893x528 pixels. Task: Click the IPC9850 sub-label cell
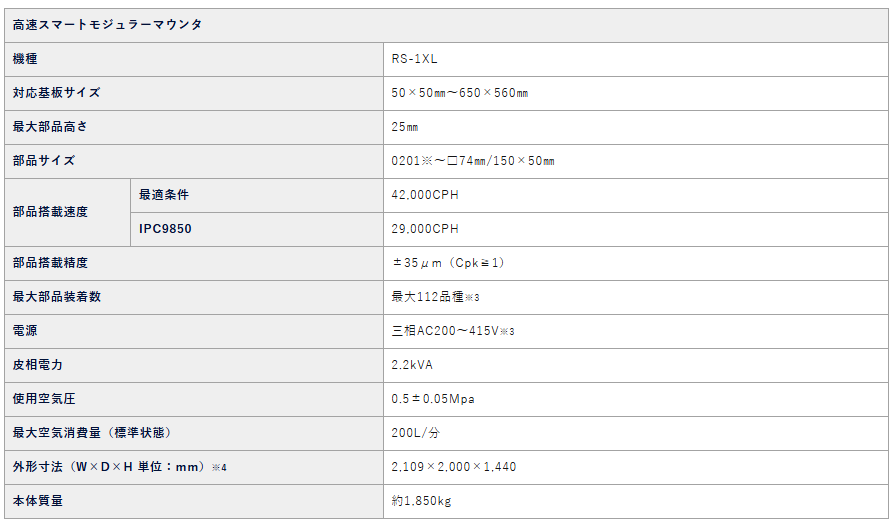coord(257,230)
